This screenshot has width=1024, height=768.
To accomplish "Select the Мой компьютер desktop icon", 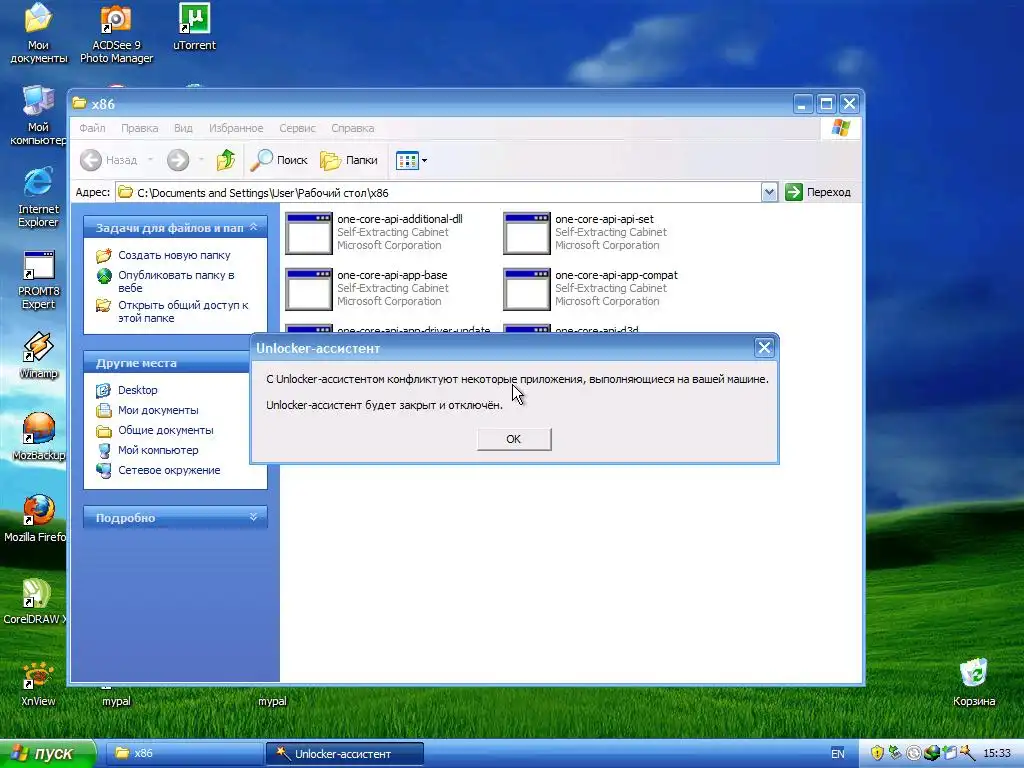I will tap(39, 101).
